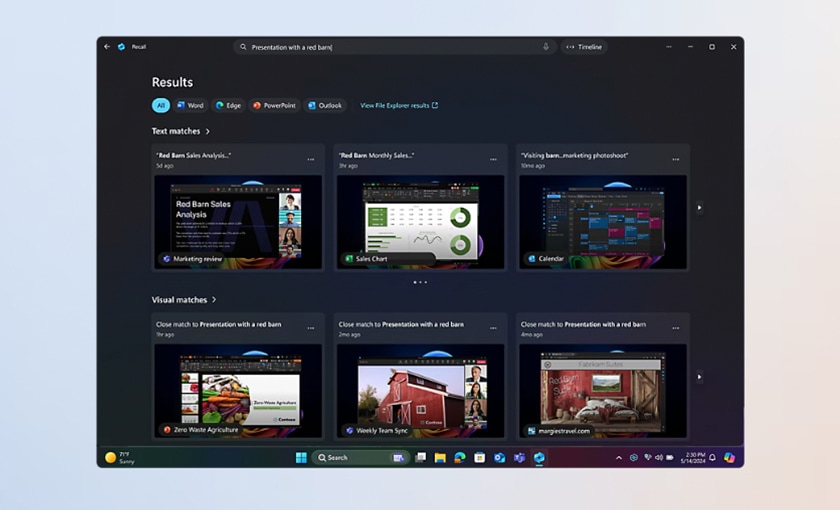The width and height of the screenshot is (840, 510).
Task: Show next Visual matches with right arrow
Action: click(x=699, y=377)
